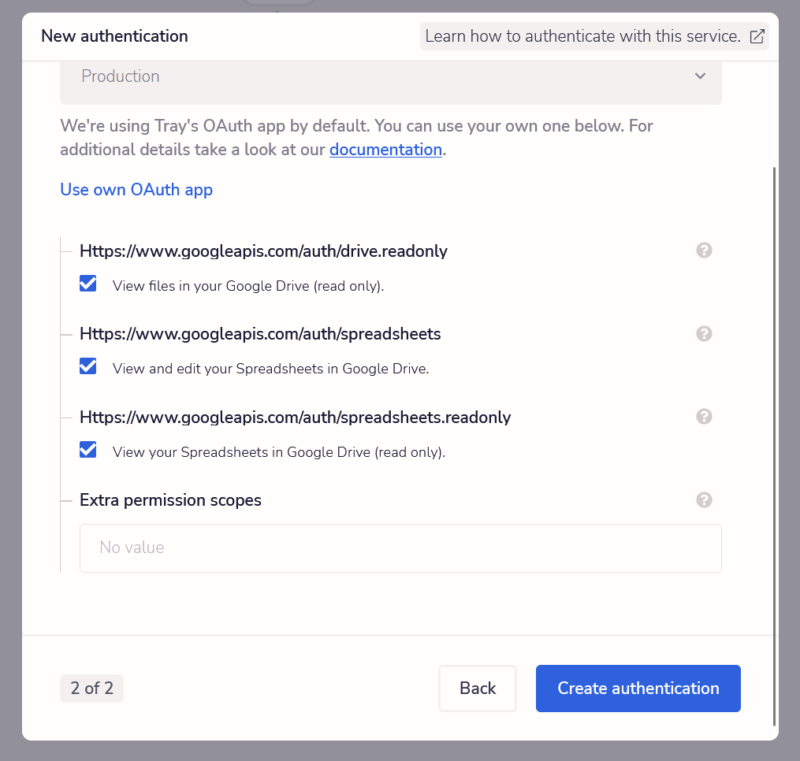This screenshot has width=800, height=761.
Task: Click help icon for spreadsheets.readonly scope
Action: tap(704, 417)
